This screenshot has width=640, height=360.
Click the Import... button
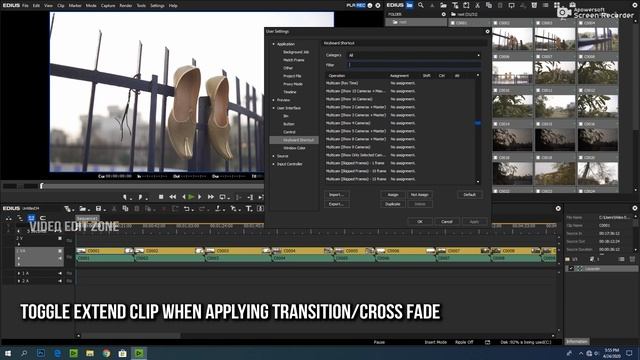tap(337, 195)
